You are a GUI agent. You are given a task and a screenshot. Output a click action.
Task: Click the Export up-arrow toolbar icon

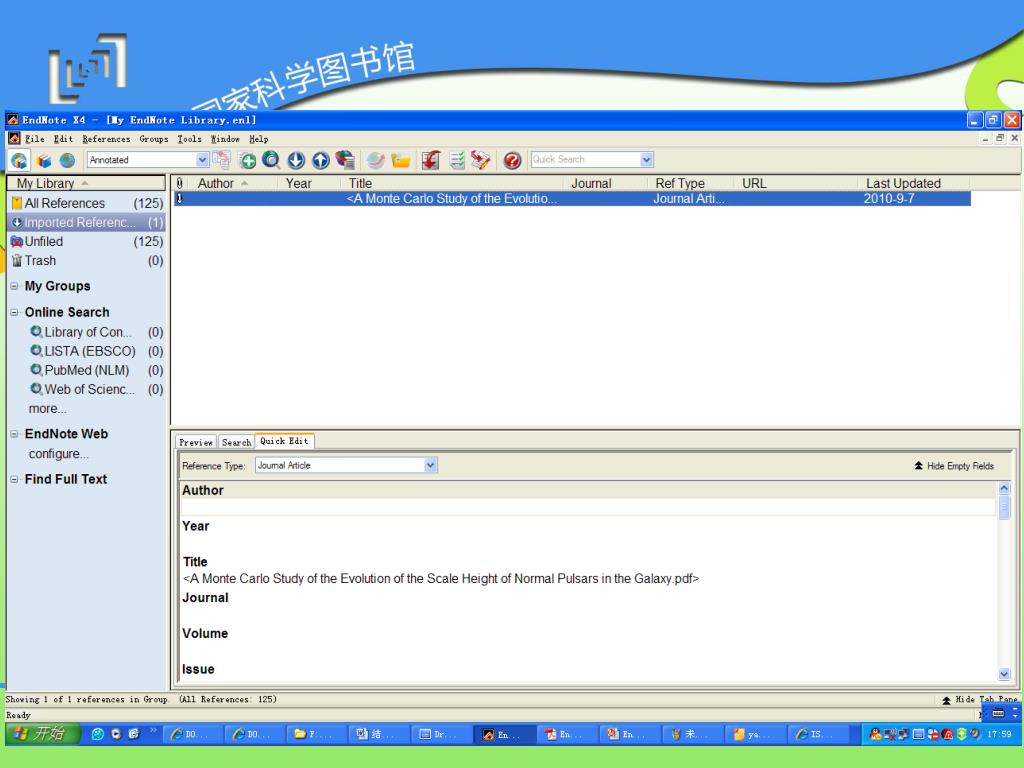(320, 160)
